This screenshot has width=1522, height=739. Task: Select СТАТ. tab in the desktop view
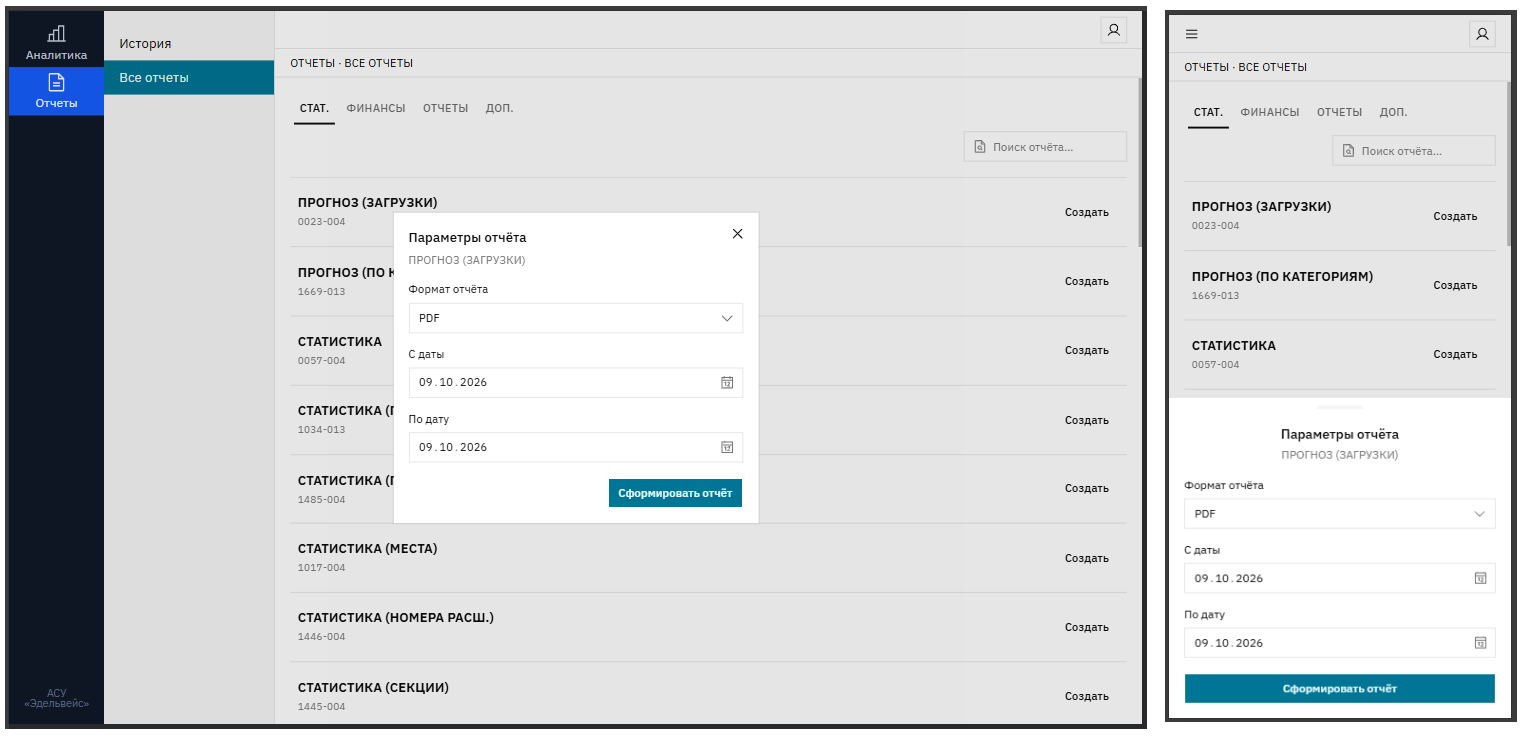(314, 108)
